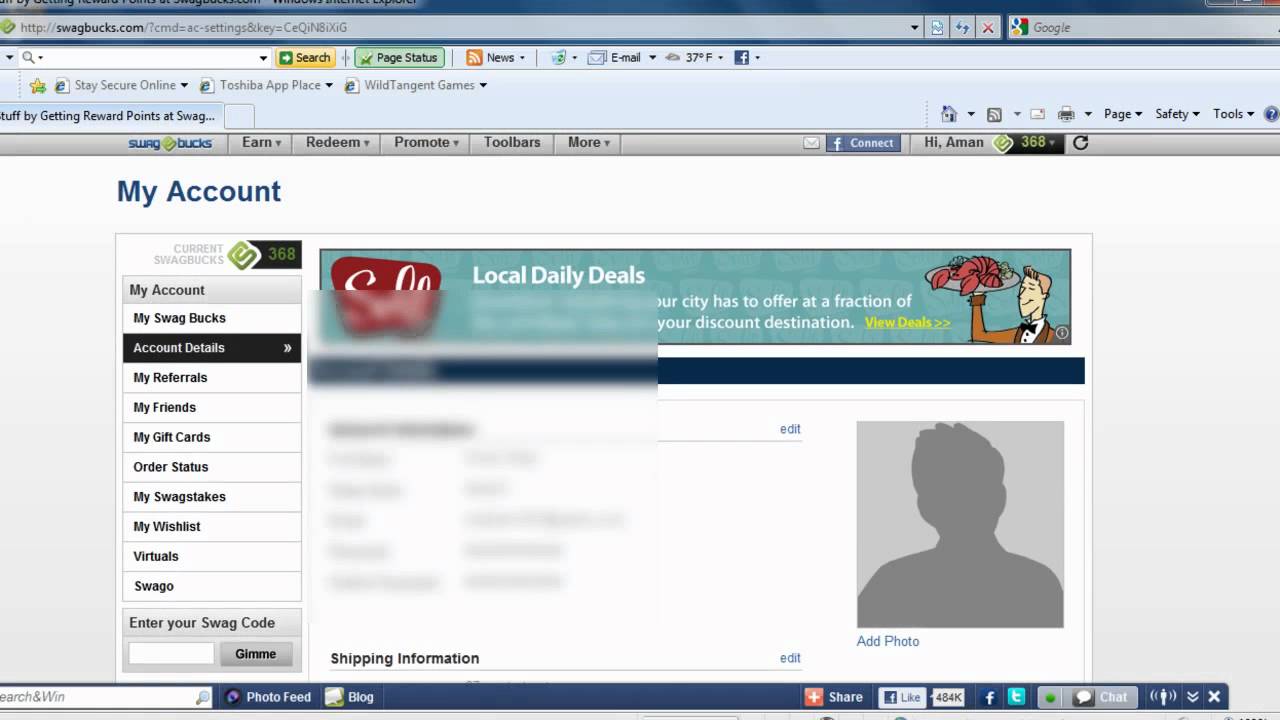Open My Gift Cards in sidebar
The image size is (1280, 720).
pyautogui.click(x=212, y=437)
